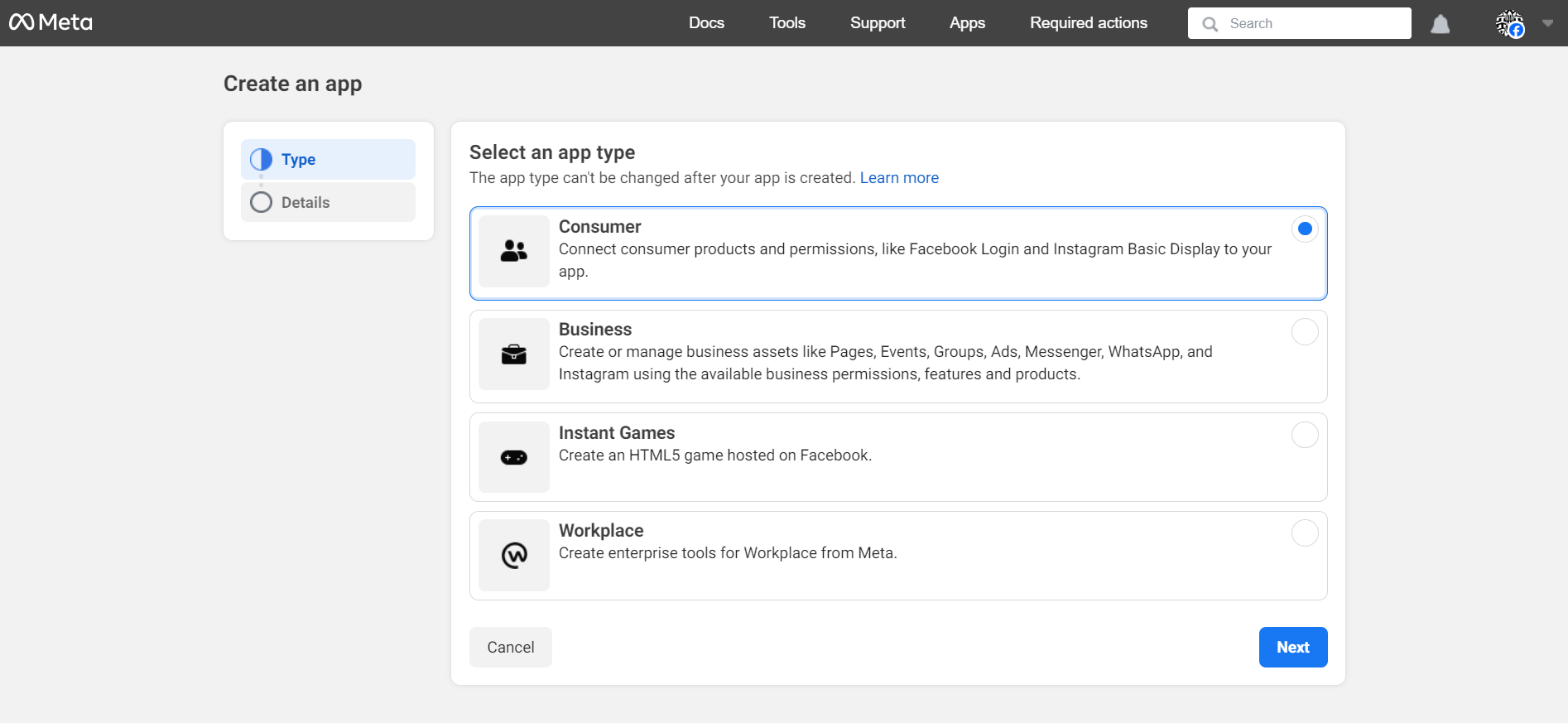Click the profile avatar icon
Image resolution: width=1568 pixels, height=723 pixels.
pyautogui.click(x=1509, y=23)
